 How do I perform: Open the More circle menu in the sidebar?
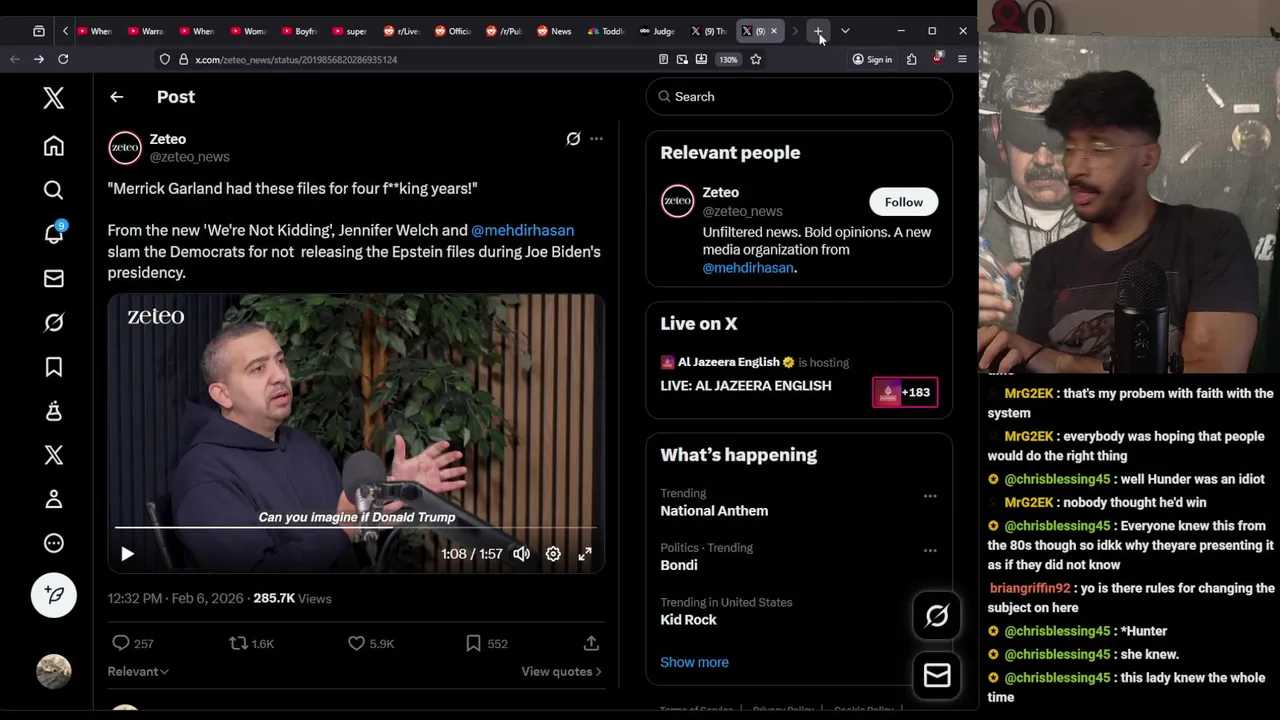54,543
